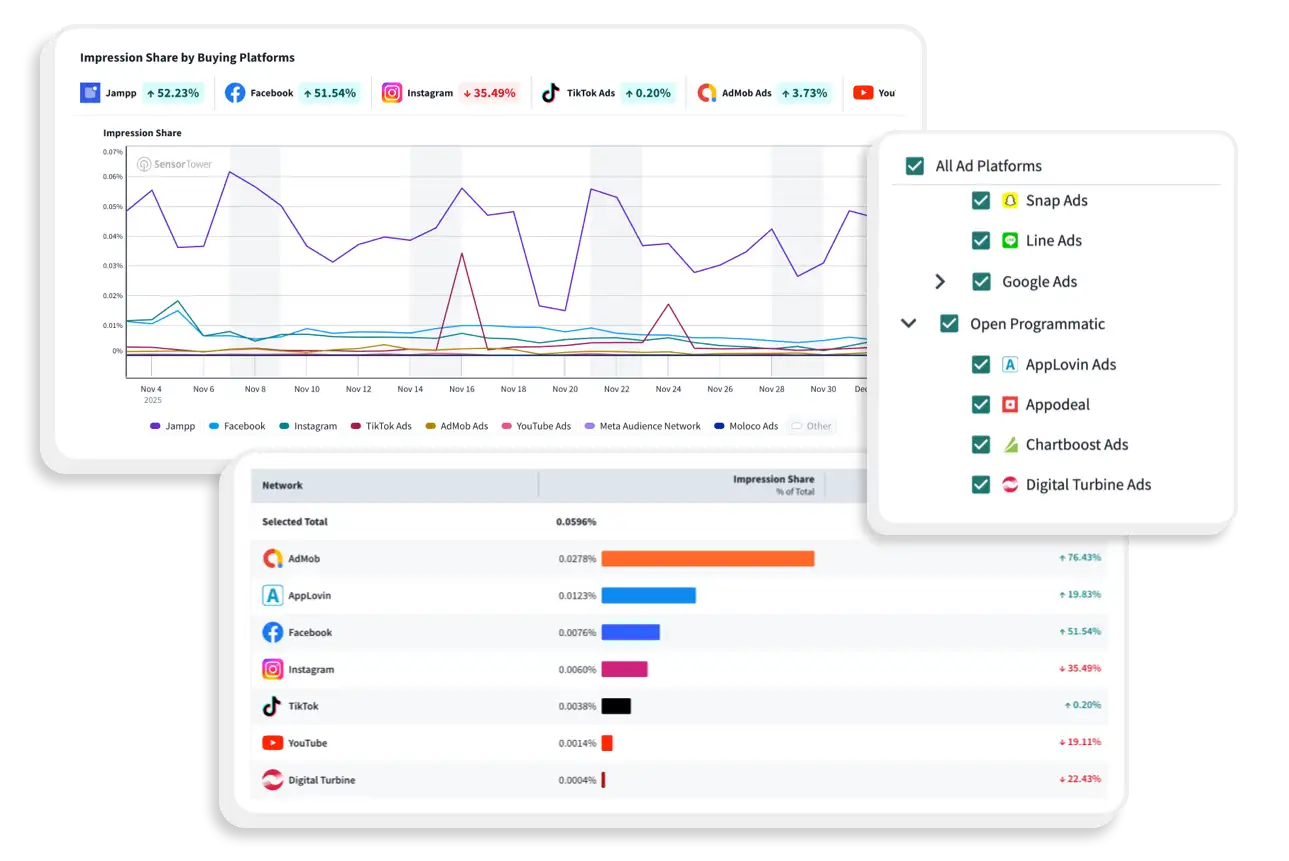Sort by Impression Share column header
The width and height of the screenshot is (1289, 861).
[x=773, y=479]
